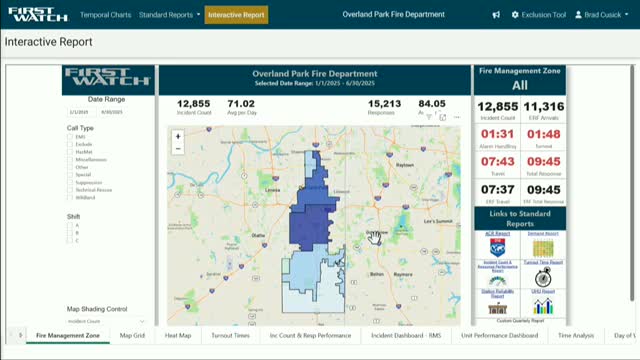Open the Station Reliability Report link
Viewport: 640px width, 360px height.
coord(497,293)
